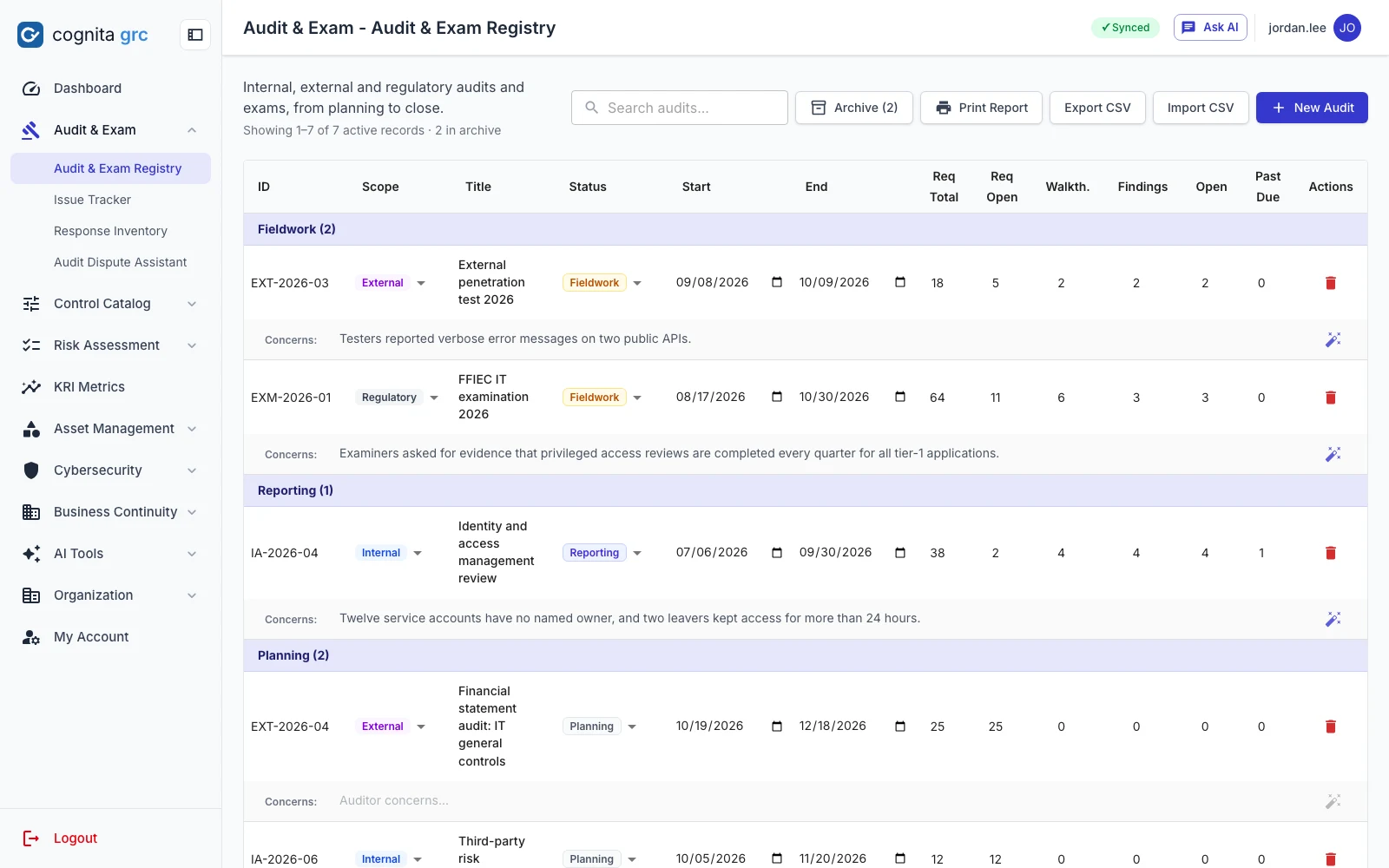1389x868 pixels.
Task: Delete the EXM-2026-01 audit record
Action: 1330,398
